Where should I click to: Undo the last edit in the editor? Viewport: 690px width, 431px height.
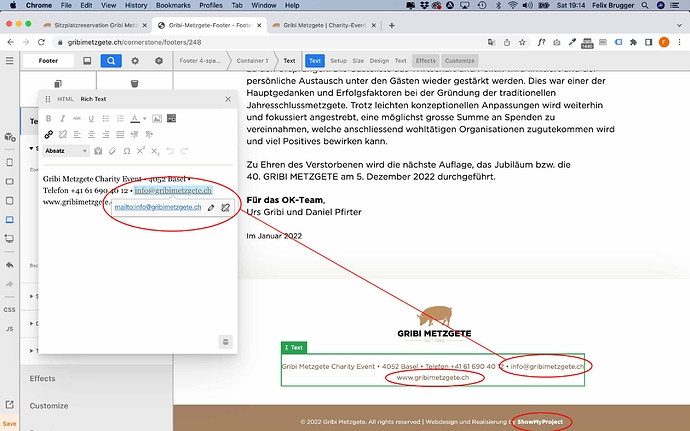pyautogui.click(x=170, y=151)
